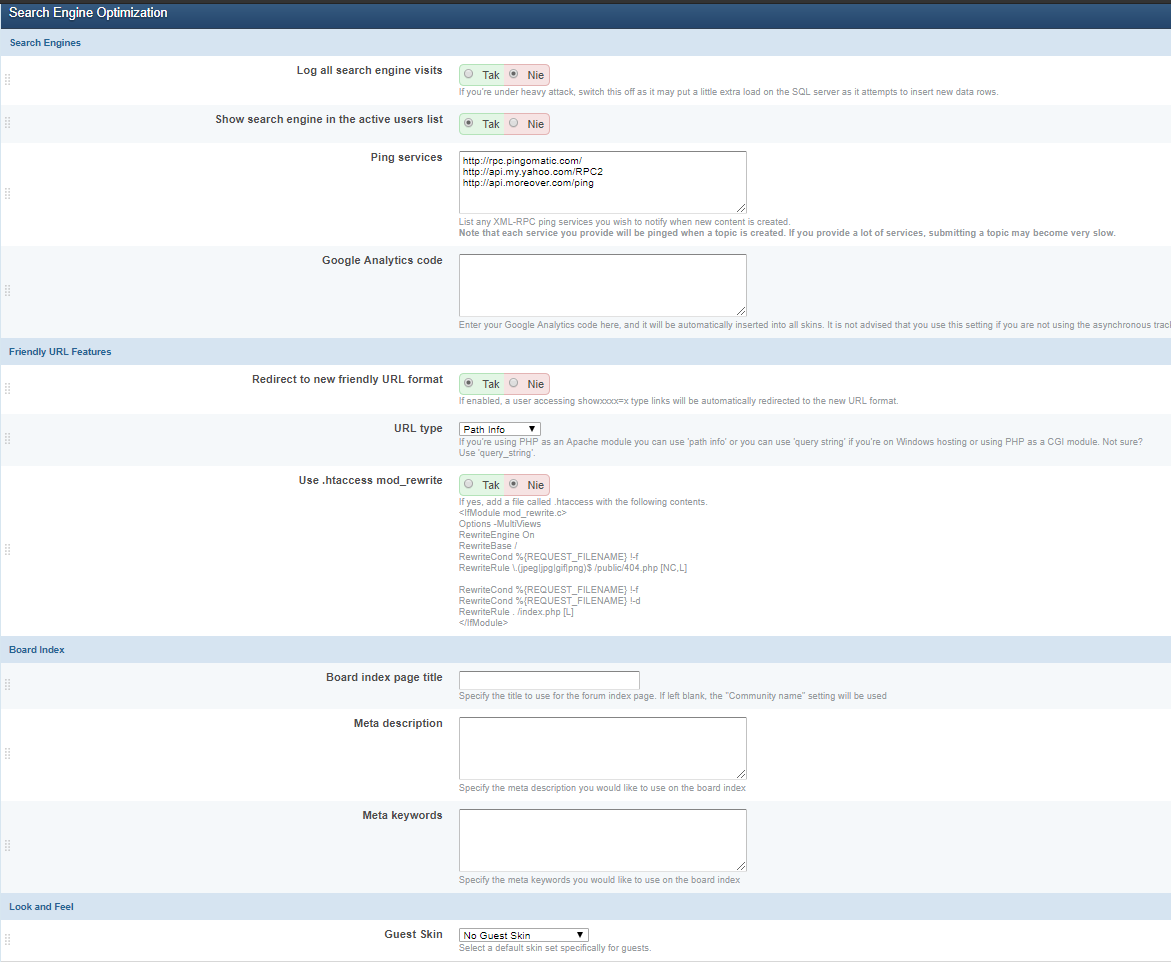Viewport: 1171px width, 962px height.
Task: Select Tak for Log all search engine visits
Action: pos(469,74)
